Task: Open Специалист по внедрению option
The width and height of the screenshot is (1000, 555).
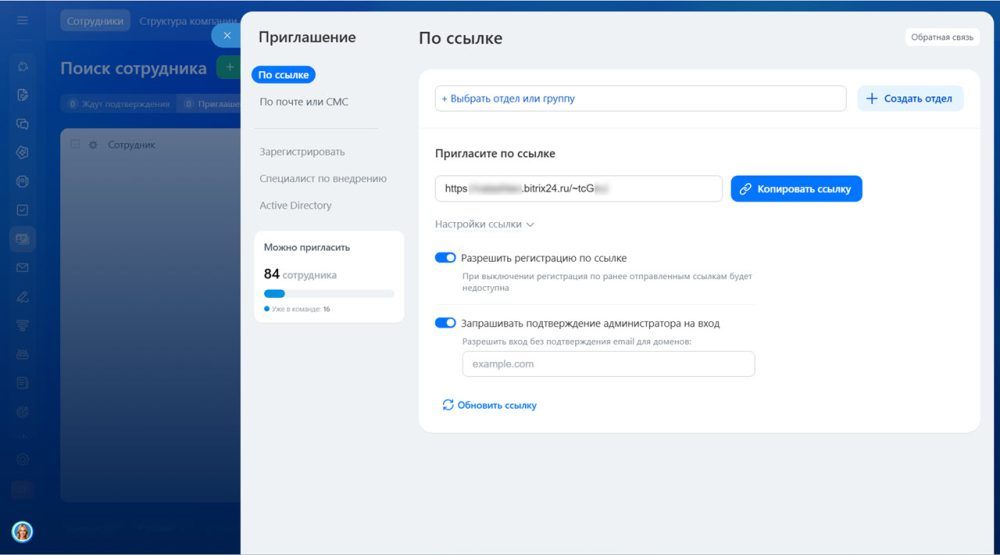Action: 323,179
